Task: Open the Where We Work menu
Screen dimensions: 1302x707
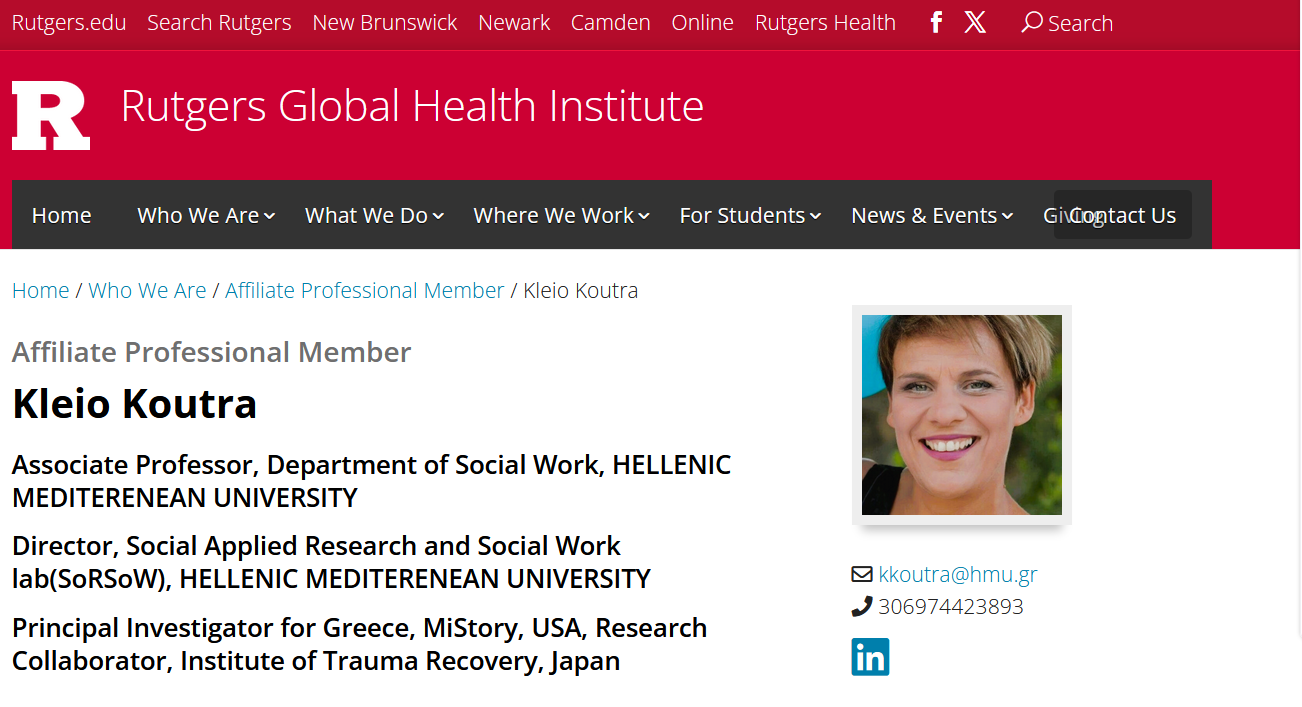Action: click(553, 215)
